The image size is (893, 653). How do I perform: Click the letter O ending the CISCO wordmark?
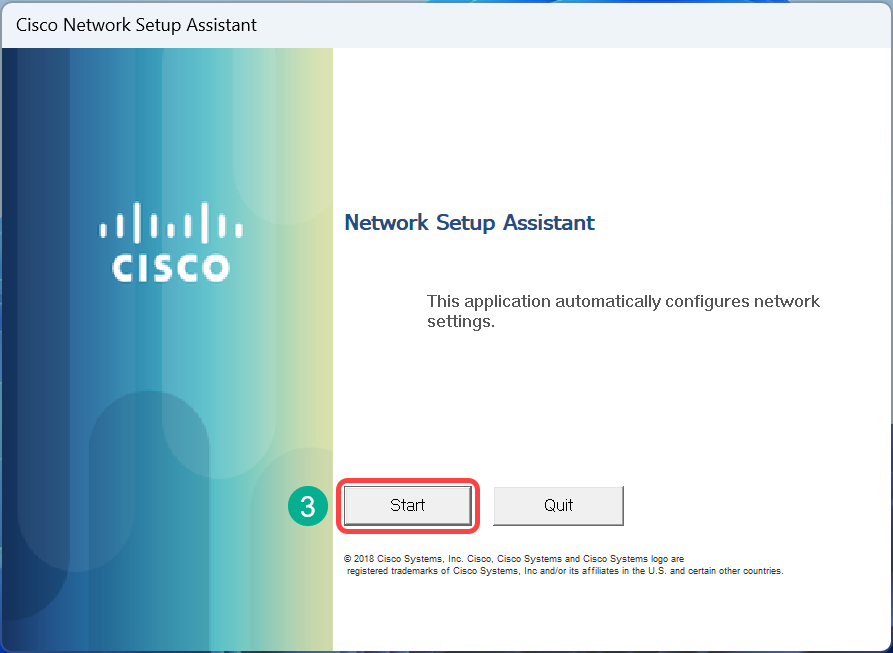coord(216,267)
